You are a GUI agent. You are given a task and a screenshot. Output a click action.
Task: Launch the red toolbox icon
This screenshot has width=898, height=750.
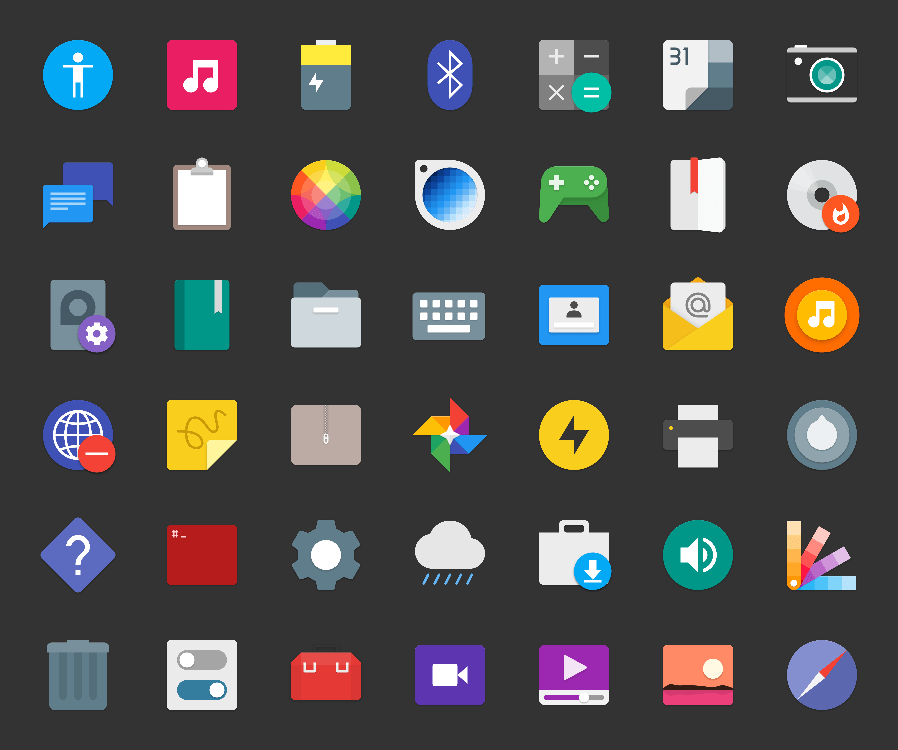(x=326, y=673)
